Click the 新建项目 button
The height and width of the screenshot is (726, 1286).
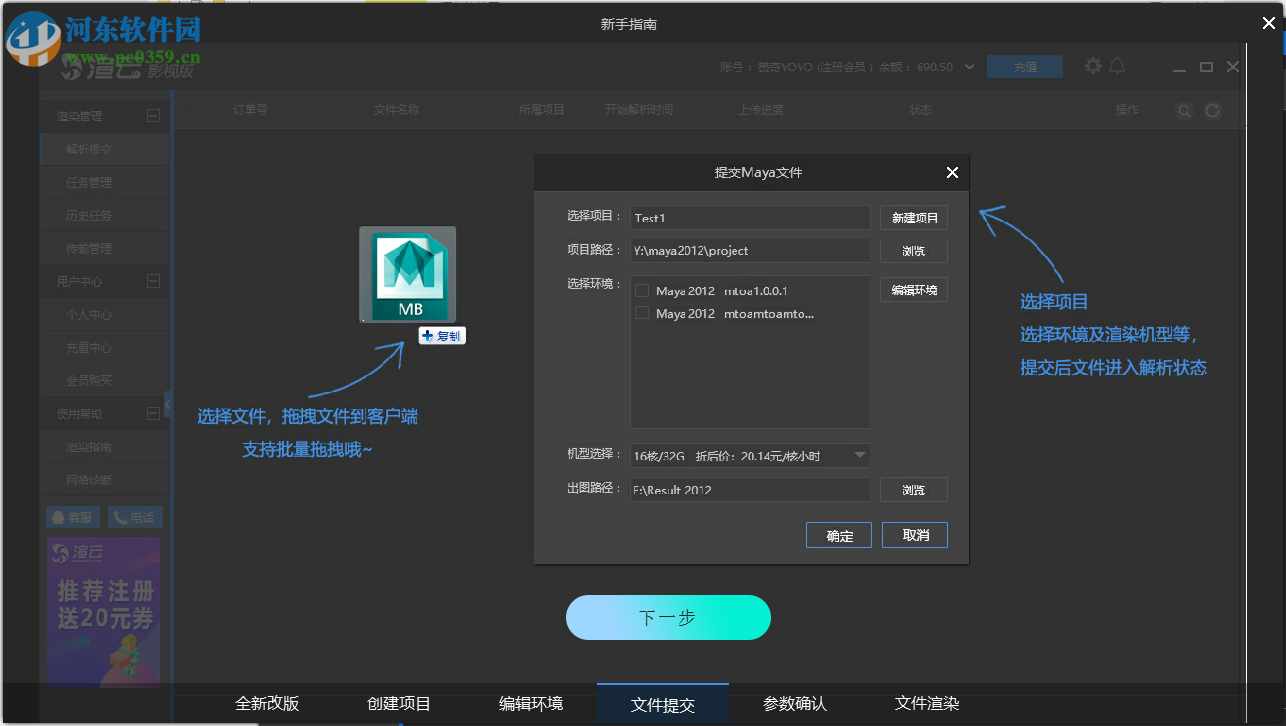[x=913, y=217]
